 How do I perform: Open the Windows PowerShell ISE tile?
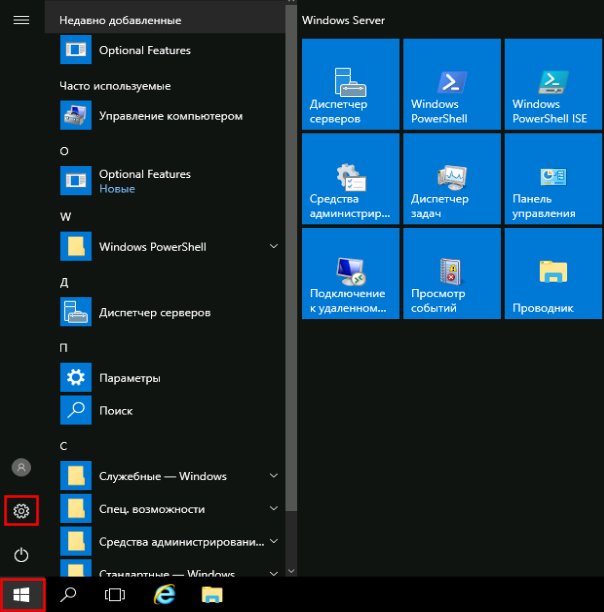click(x=553, y=85)
